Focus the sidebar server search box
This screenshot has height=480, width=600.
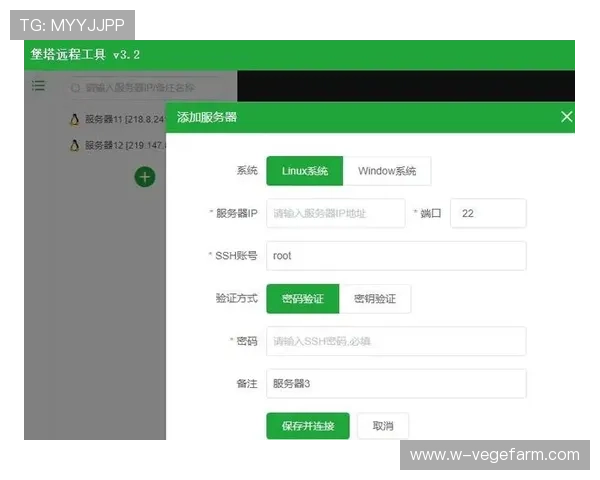coord(143,88)
